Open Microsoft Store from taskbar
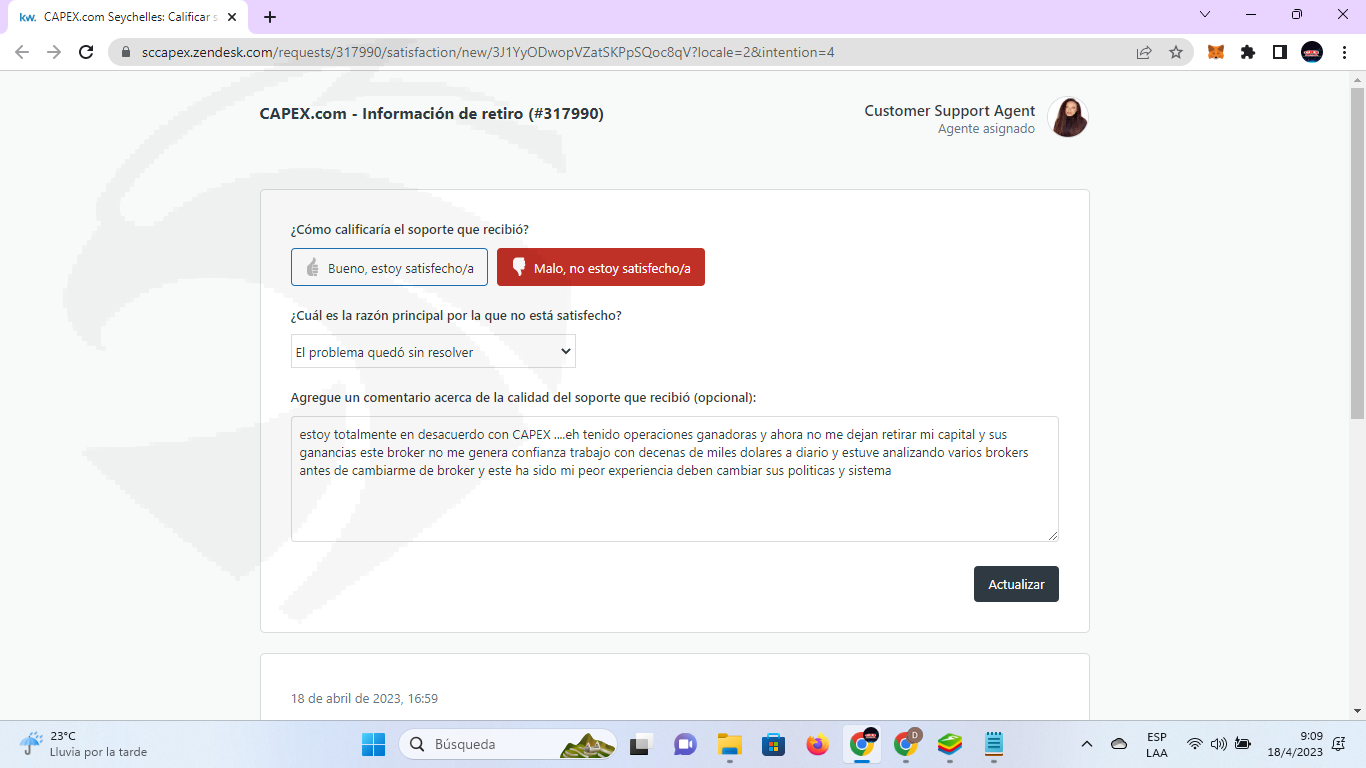1366x768 pixels. click(773, 744)
